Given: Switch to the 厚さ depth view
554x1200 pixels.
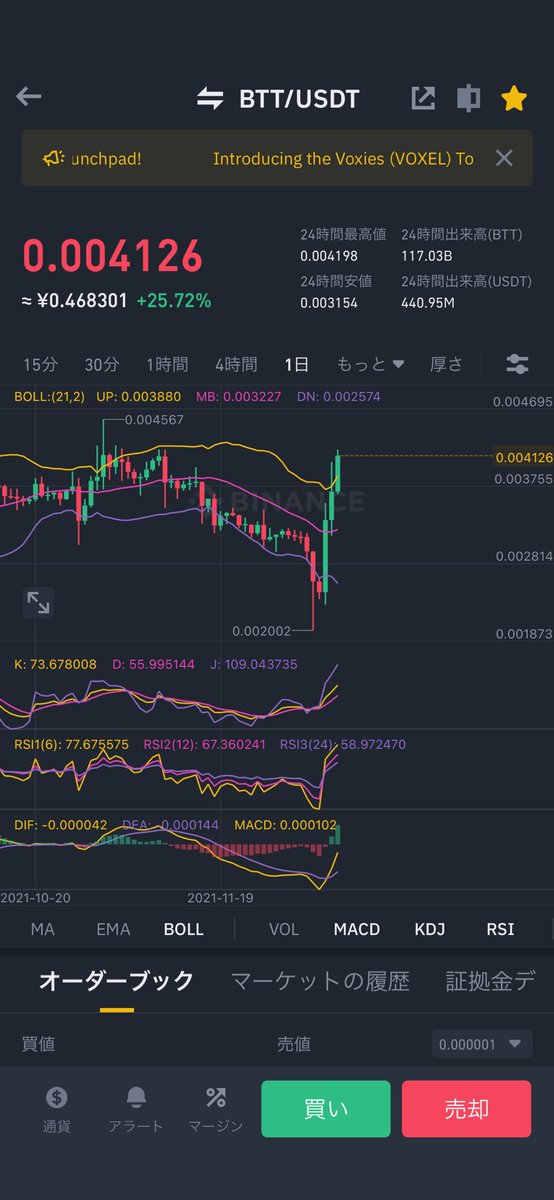Looking at the screenshot, I should tap(446, 364).
